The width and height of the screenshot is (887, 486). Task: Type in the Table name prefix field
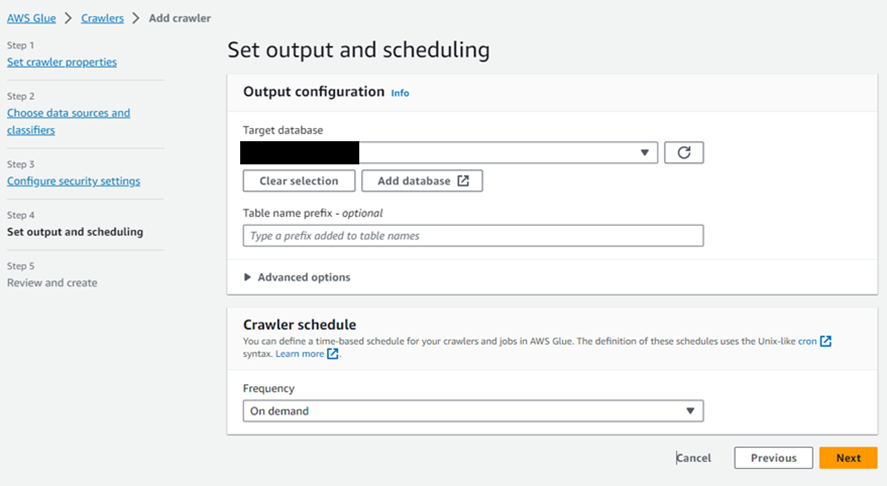(473, 236)
